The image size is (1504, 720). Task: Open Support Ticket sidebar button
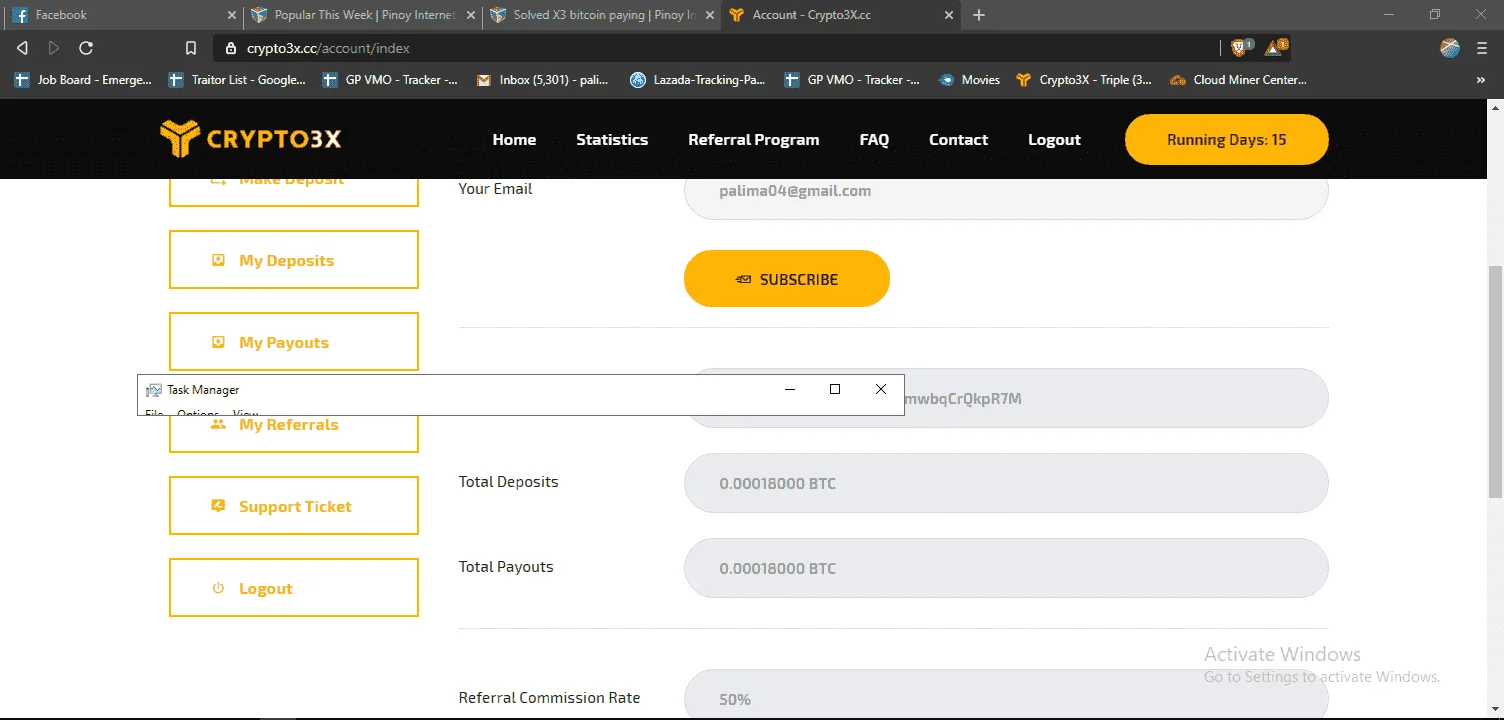(294, 506)
